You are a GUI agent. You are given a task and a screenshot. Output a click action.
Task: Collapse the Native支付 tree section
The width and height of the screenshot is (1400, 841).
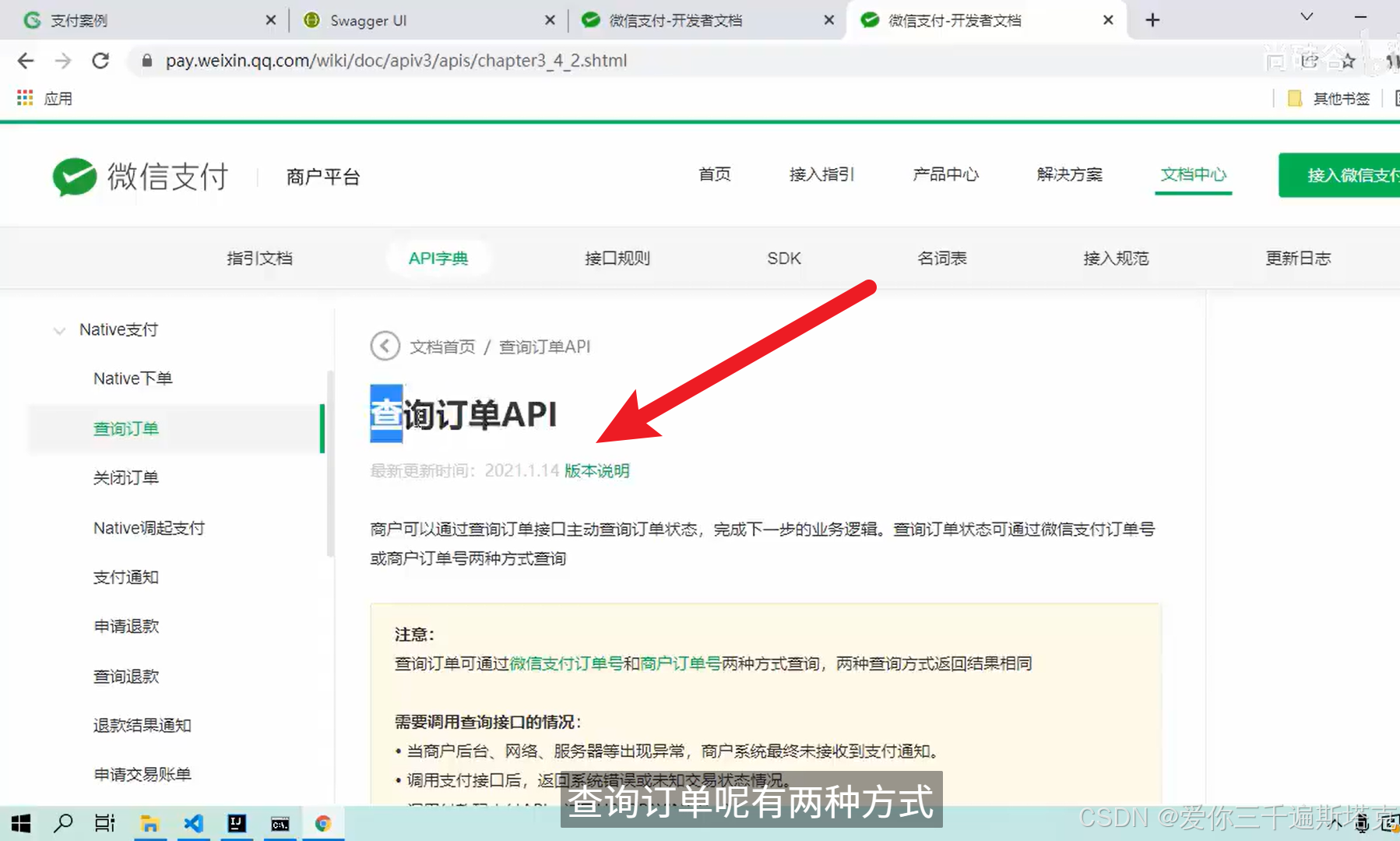[x=59, y=330]
